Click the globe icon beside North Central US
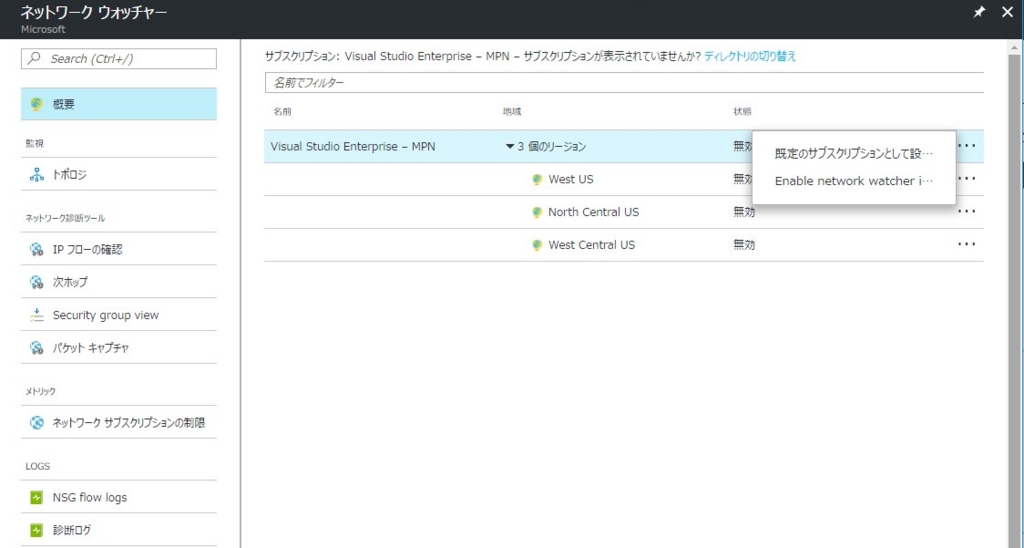 click(x=537, y=212)
